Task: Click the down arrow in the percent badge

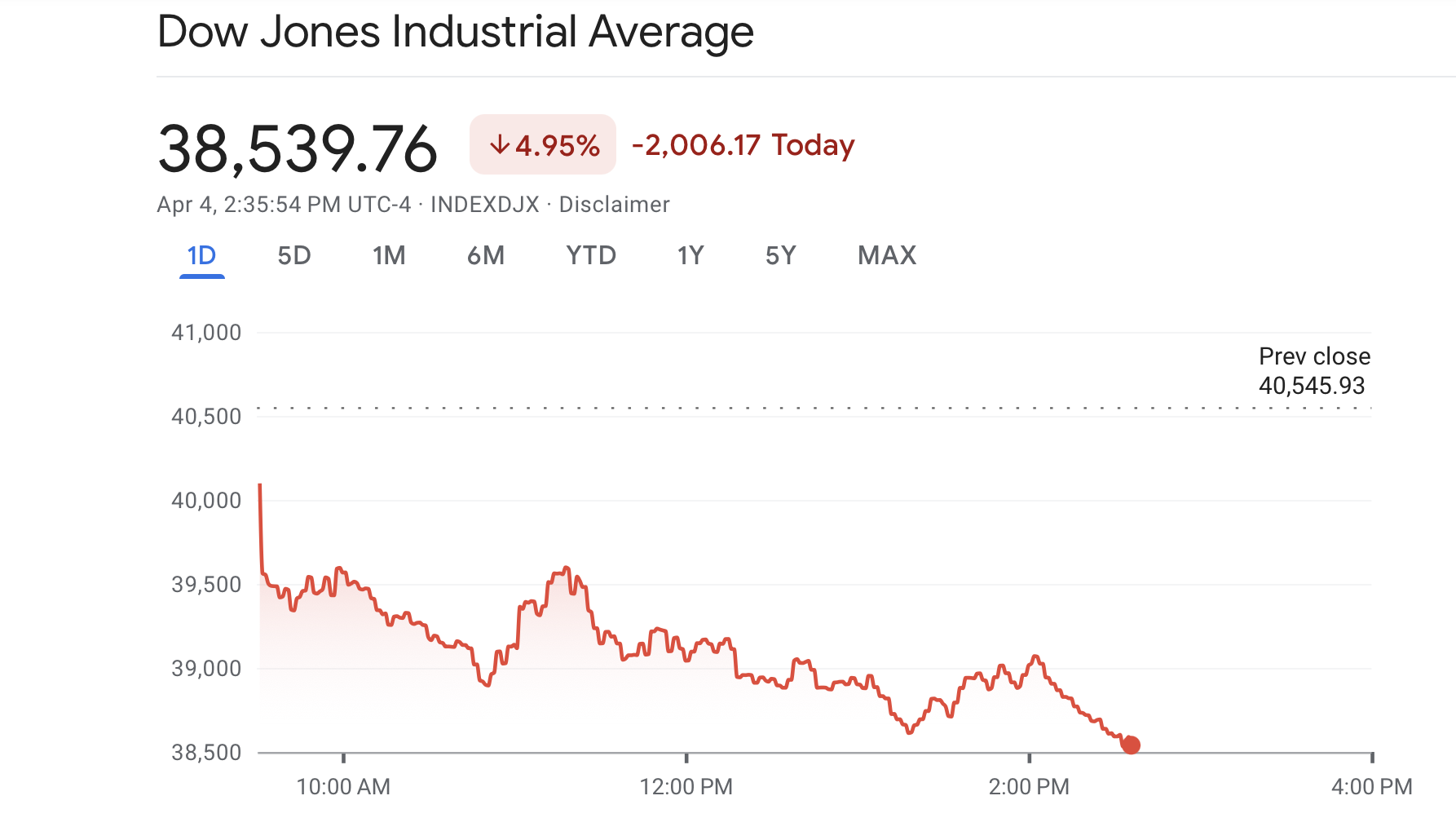Action: 499,145
